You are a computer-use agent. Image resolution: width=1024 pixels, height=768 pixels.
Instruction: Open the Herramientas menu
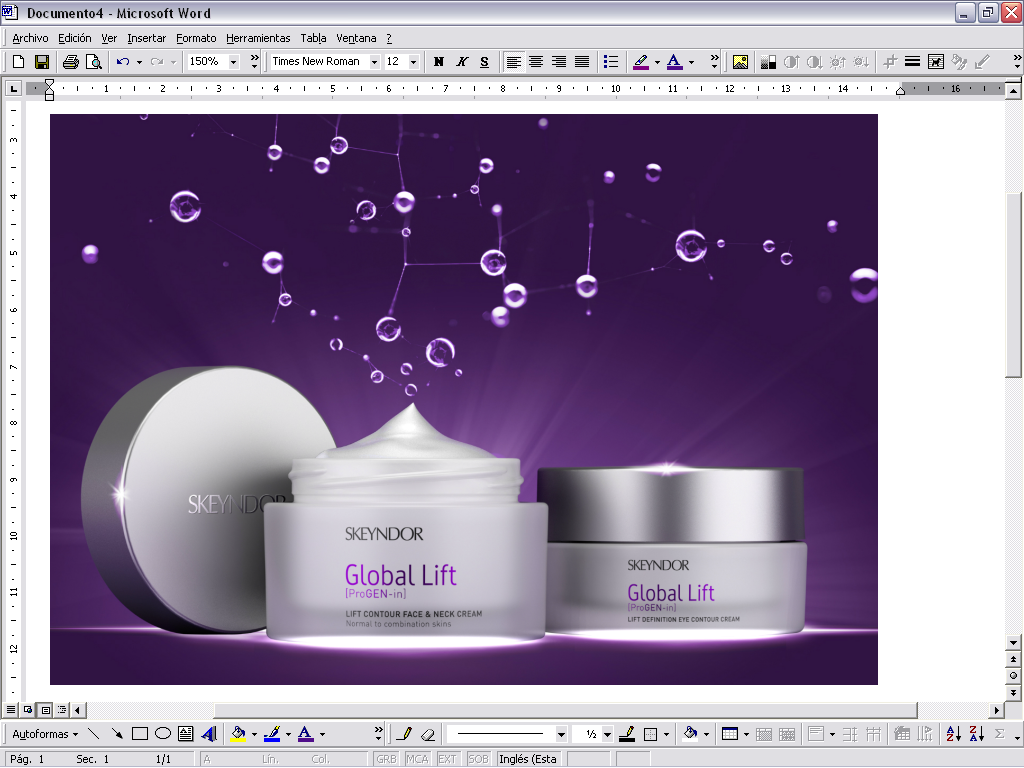(x=258, y=38)
